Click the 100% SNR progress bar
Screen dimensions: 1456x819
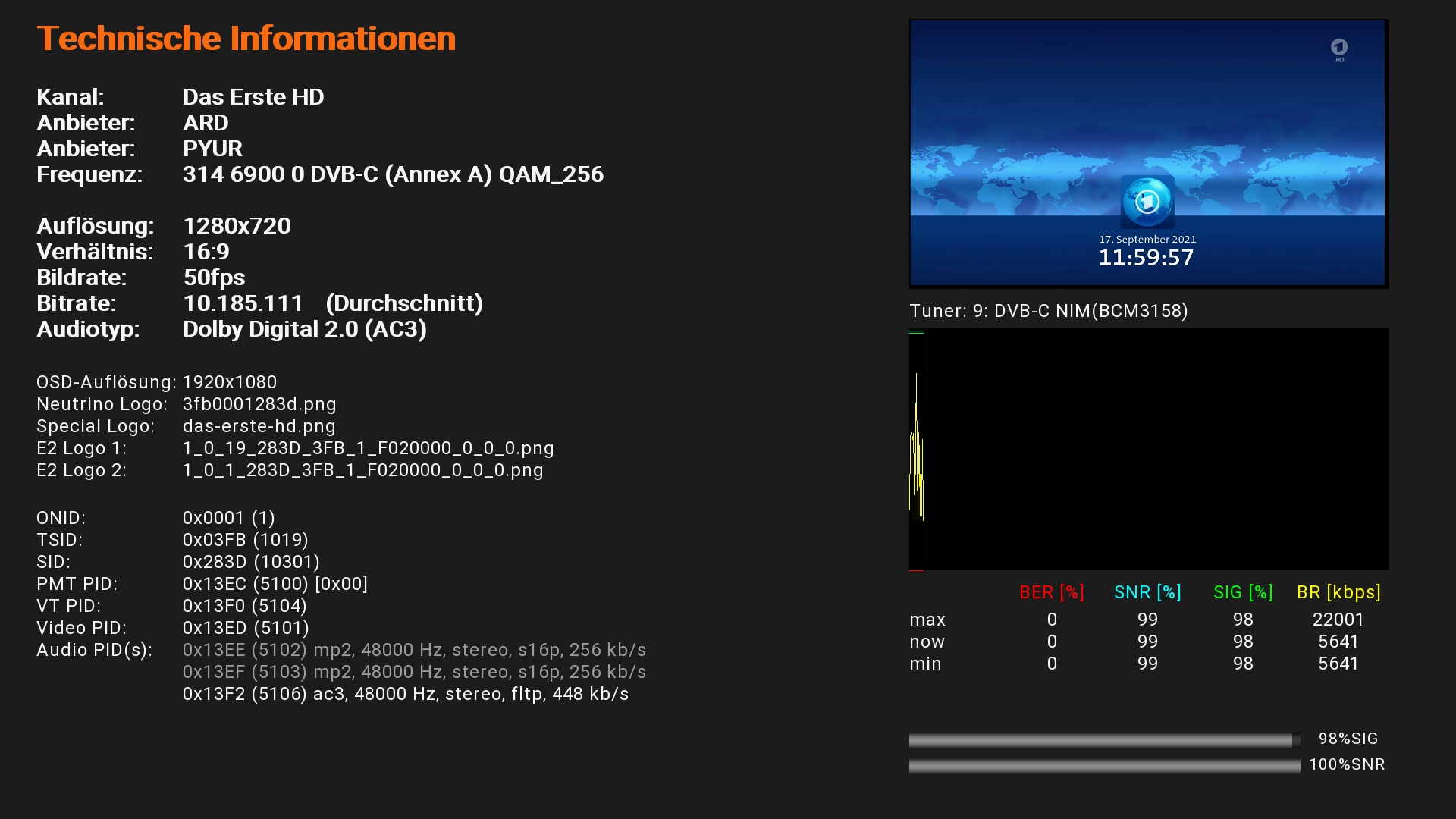click(1103, 766)
